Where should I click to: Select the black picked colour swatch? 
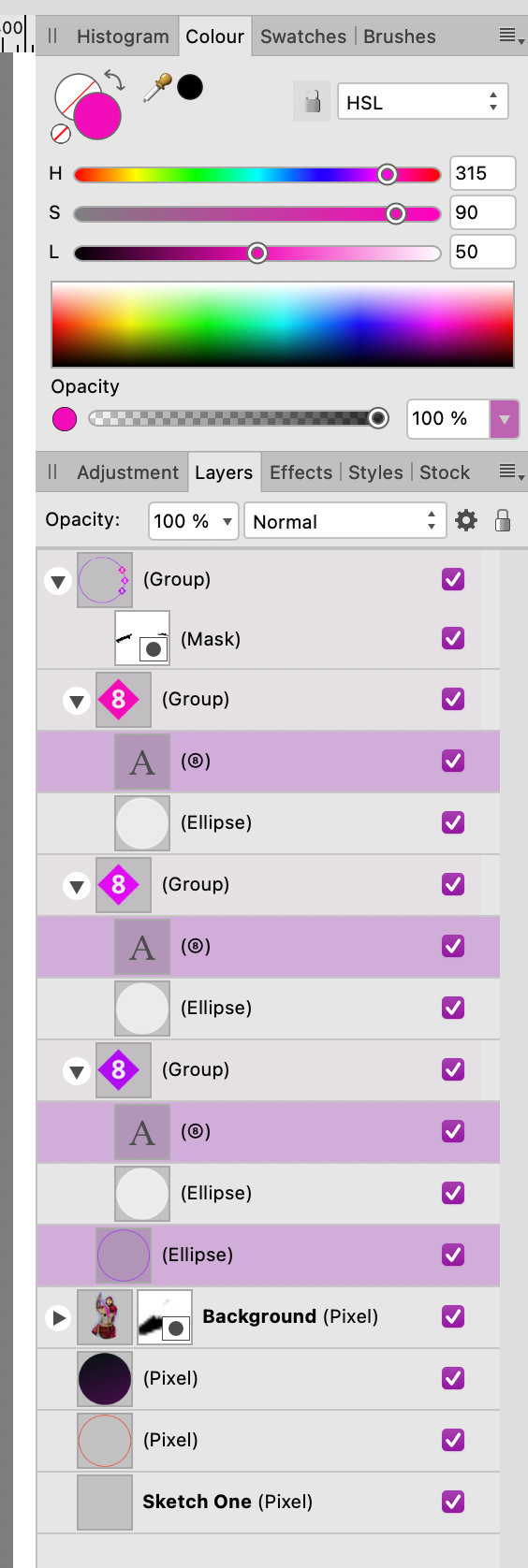[190, 88]
